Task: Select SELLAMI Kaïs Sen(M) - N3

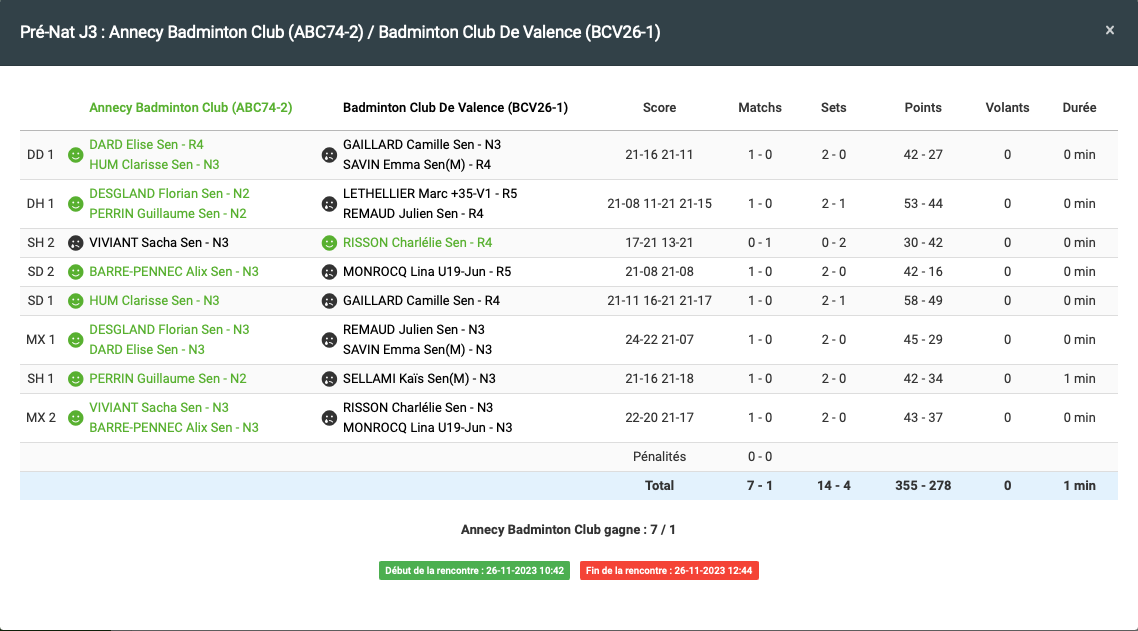Action: 419,378
